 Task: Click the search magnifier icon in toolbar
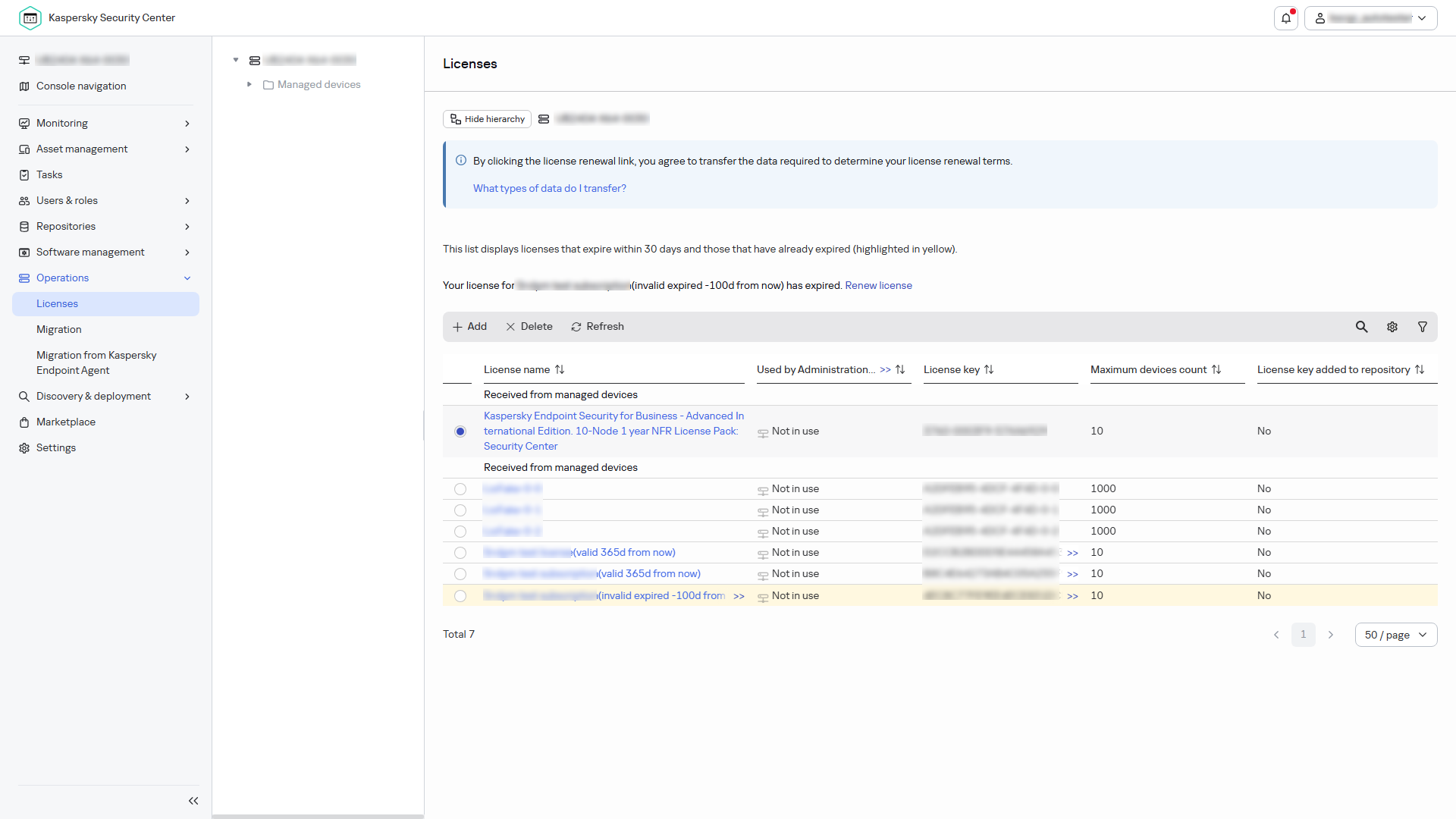click(1362, 327)
